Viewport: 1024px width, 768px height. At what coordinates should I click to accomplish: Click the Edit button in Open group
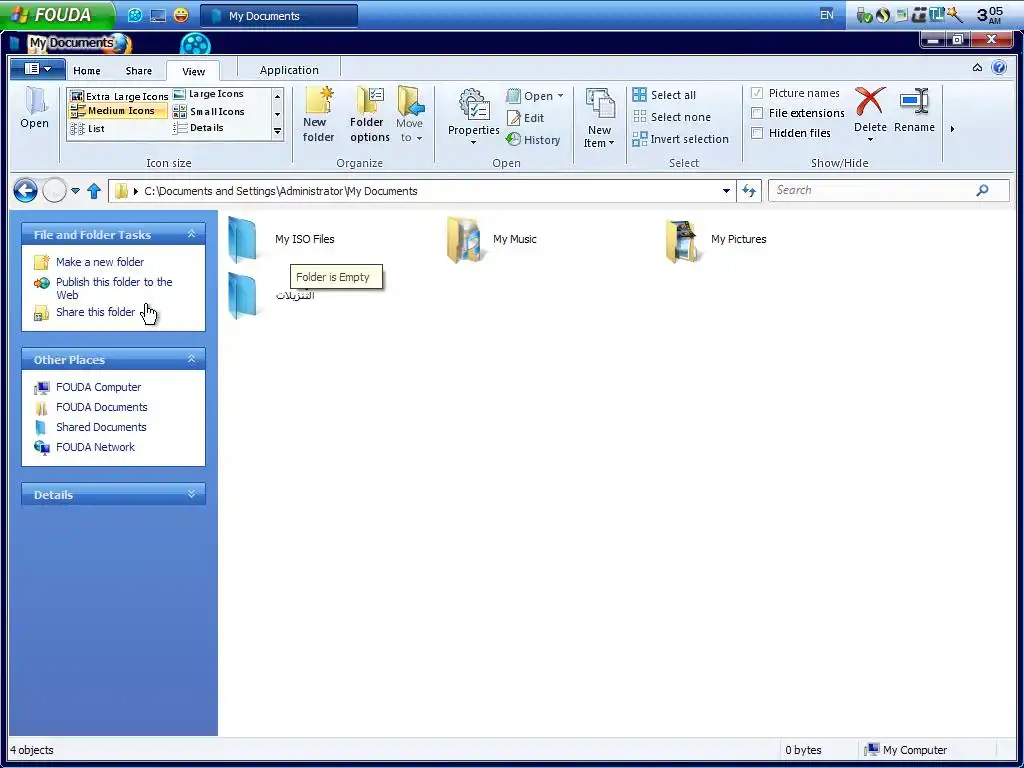[x=526, y=118]
